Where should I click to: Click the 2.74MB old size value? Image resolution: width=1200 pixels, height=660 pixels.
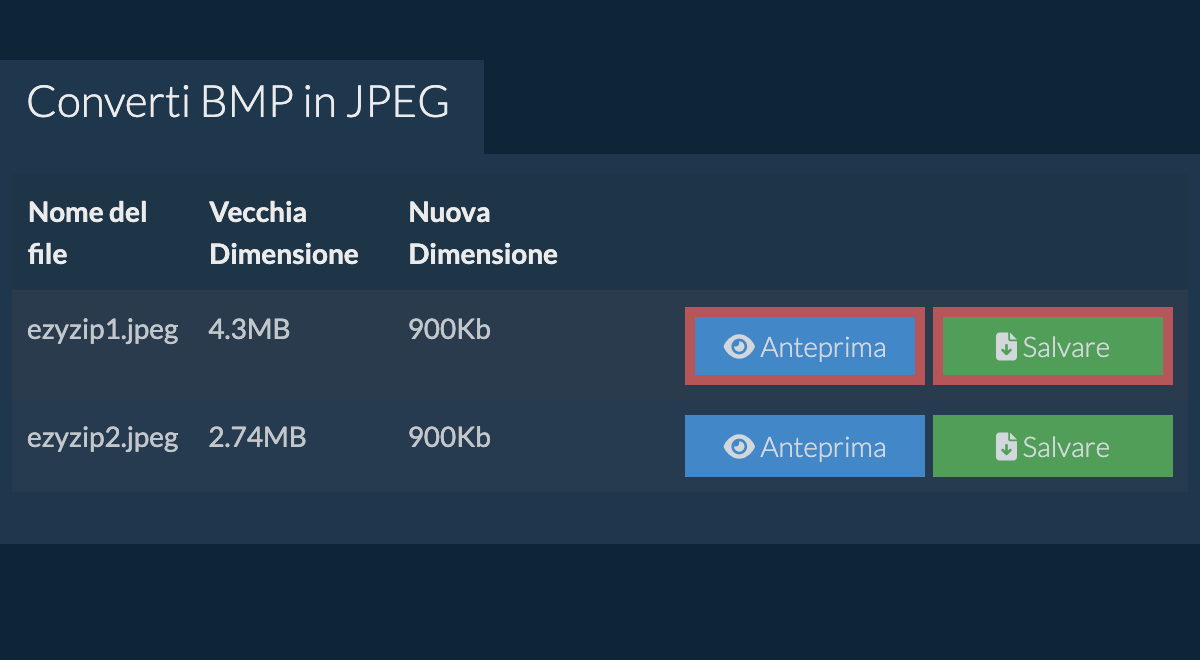(x=257, y=438)
